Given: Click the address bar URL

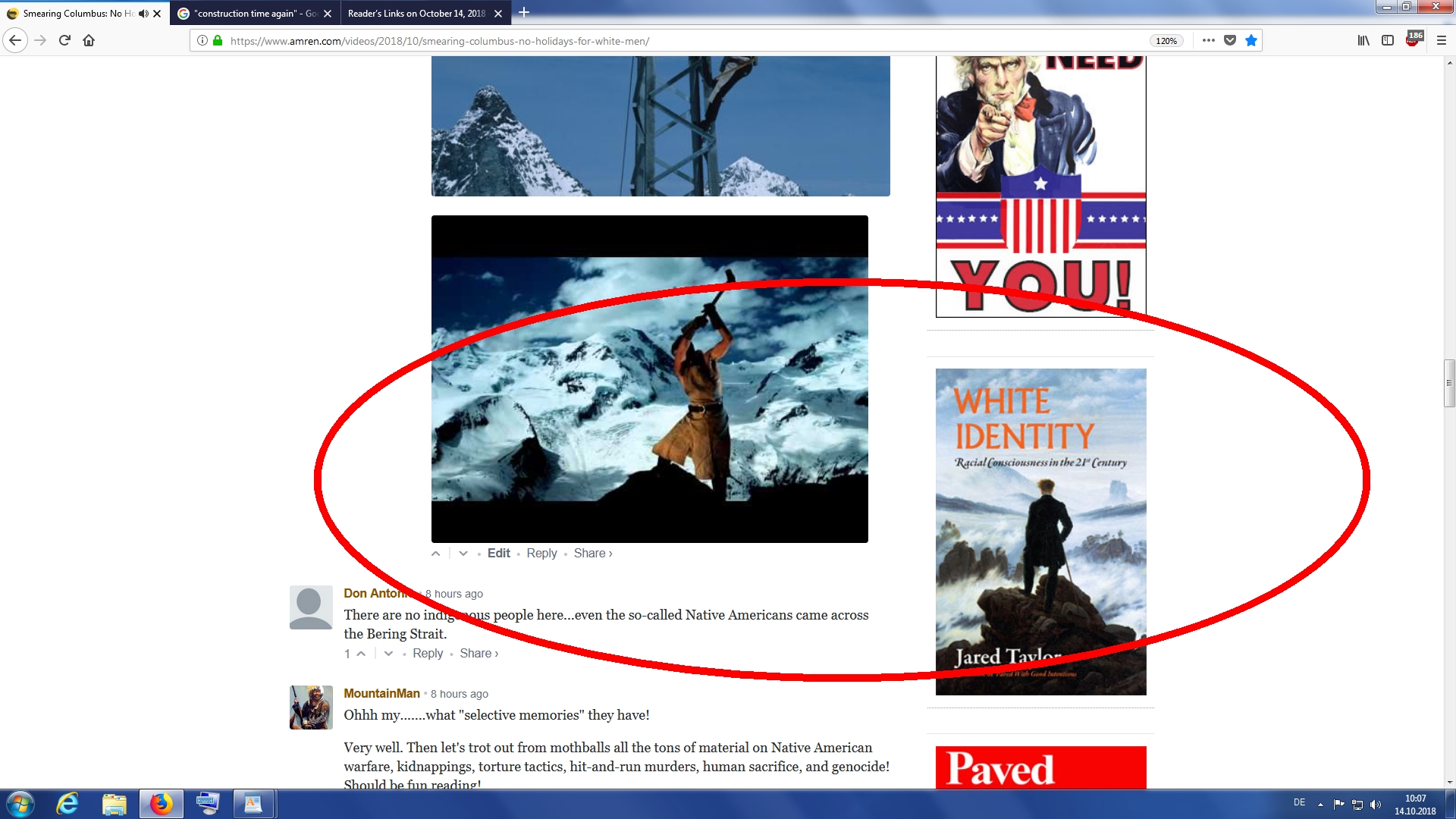Looking at the screenshot, I should pyautogui.click(x=439, y=41).
